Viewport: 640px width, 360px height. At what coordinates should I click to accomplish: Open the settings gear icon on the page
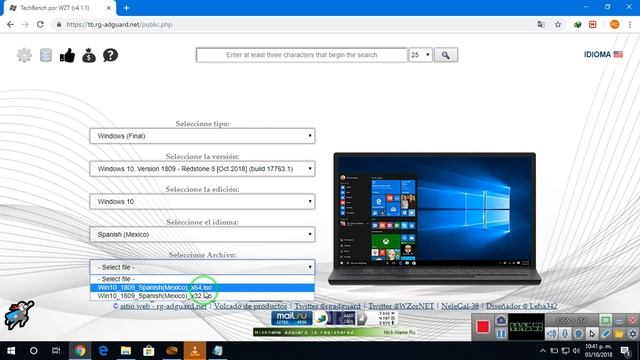coord(24,55)
